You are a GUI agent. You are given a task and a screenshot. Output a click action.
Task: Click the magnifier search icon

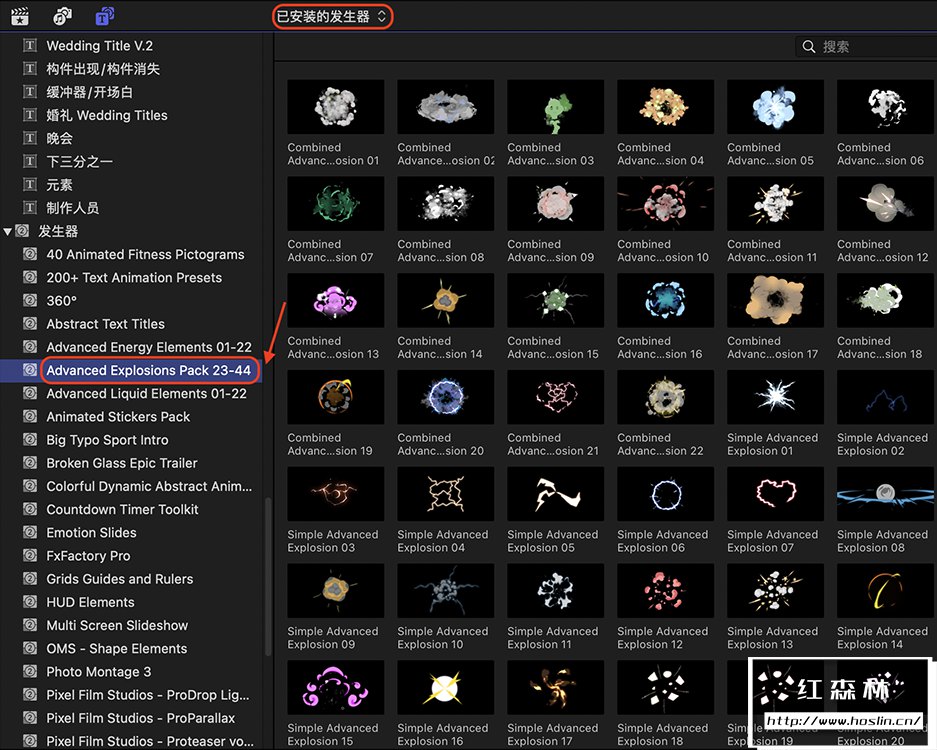(809, 47)
